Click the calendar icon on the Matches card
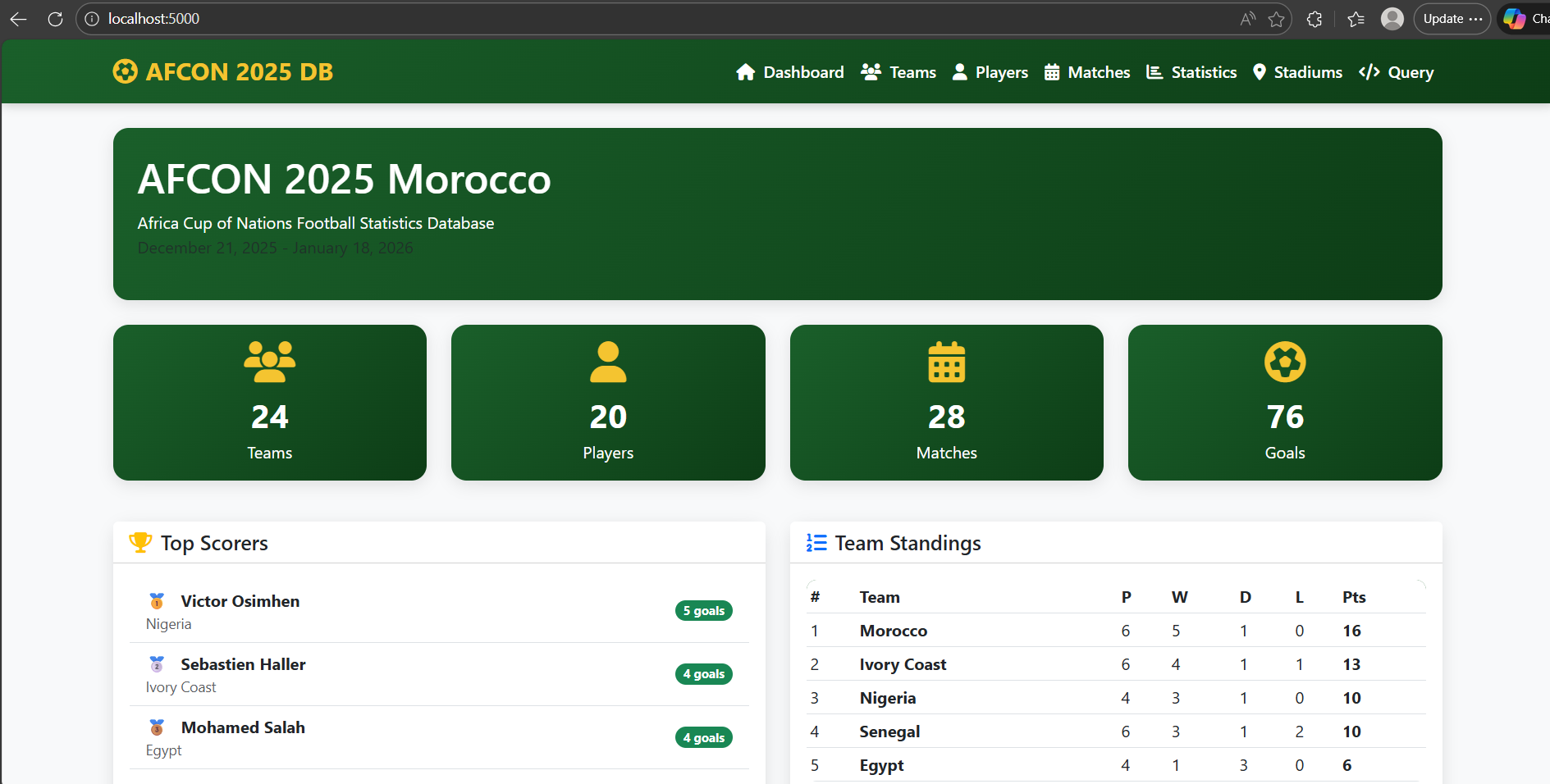Image resolution: width=1550 pixels, height=784 pixels. click(x=946, y=361)
